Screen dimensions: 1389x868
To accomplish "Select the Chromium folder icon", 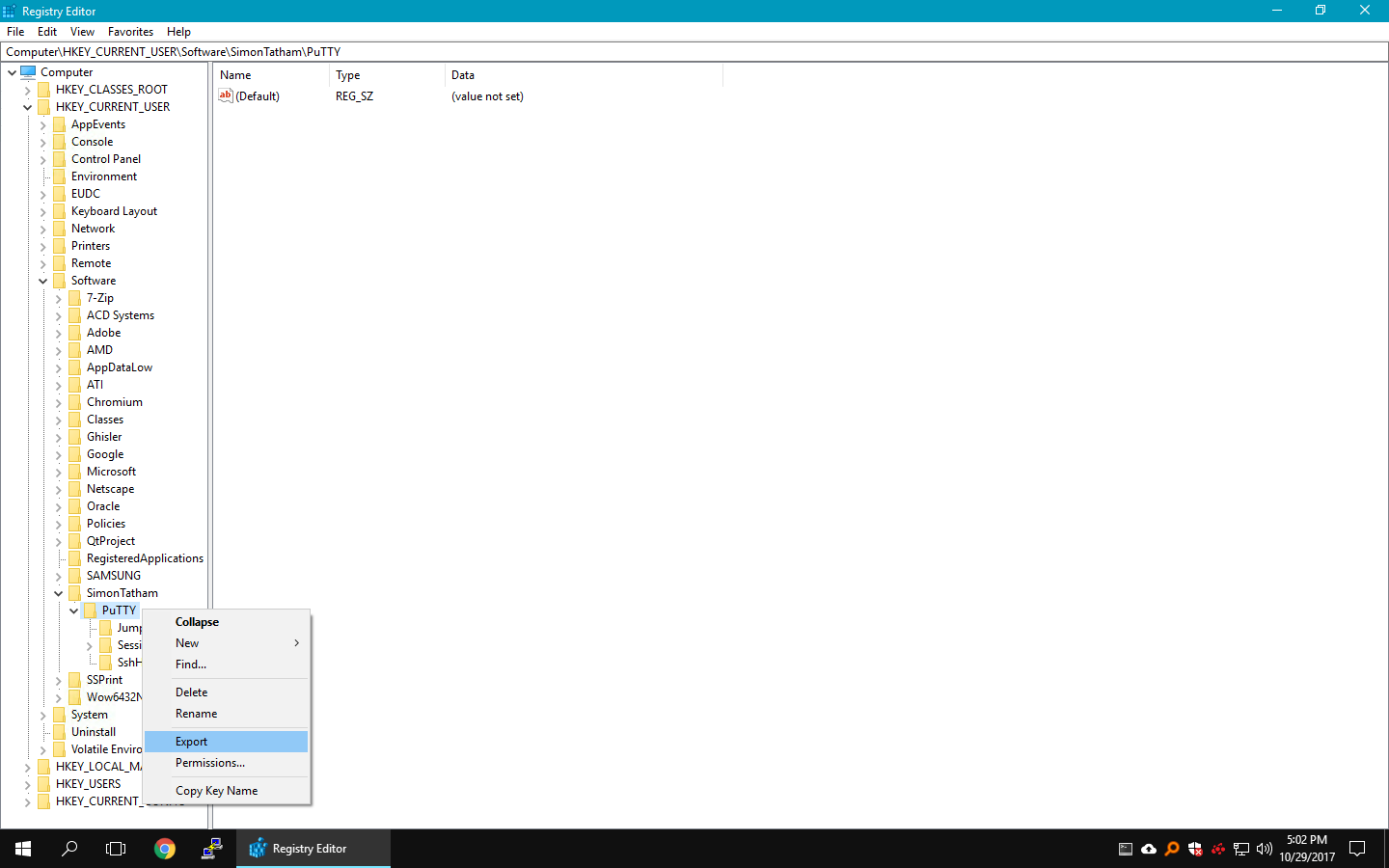I will [x=75, y=402].
